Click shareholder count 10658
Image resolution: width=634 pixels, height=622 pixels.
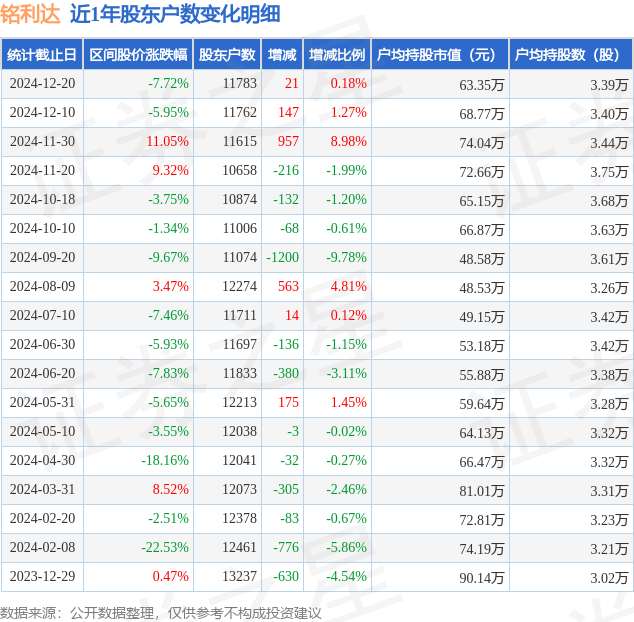click(239, 171)
